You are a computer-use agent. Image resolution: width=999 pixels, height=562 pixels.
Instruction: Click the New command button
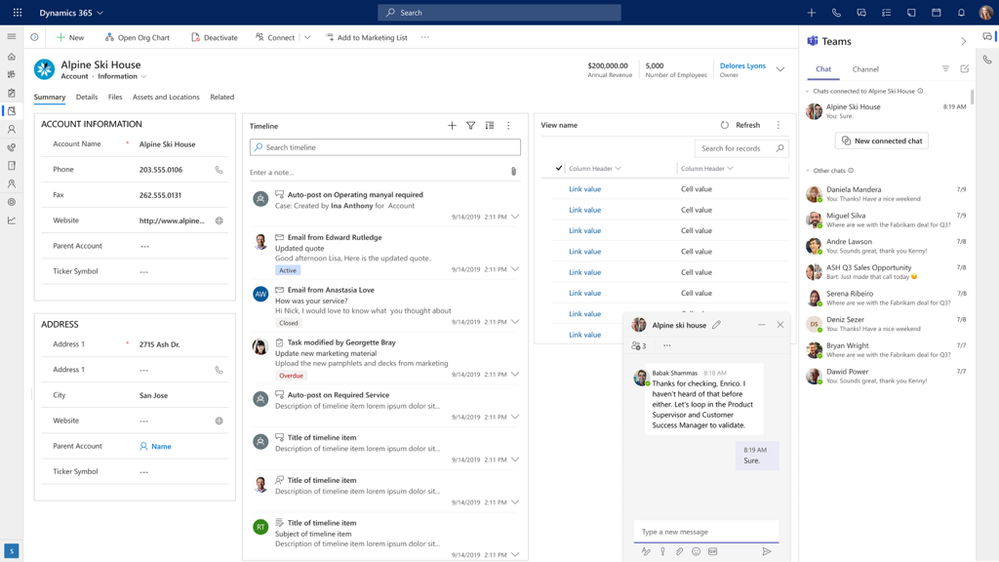[x=70, y=37]
